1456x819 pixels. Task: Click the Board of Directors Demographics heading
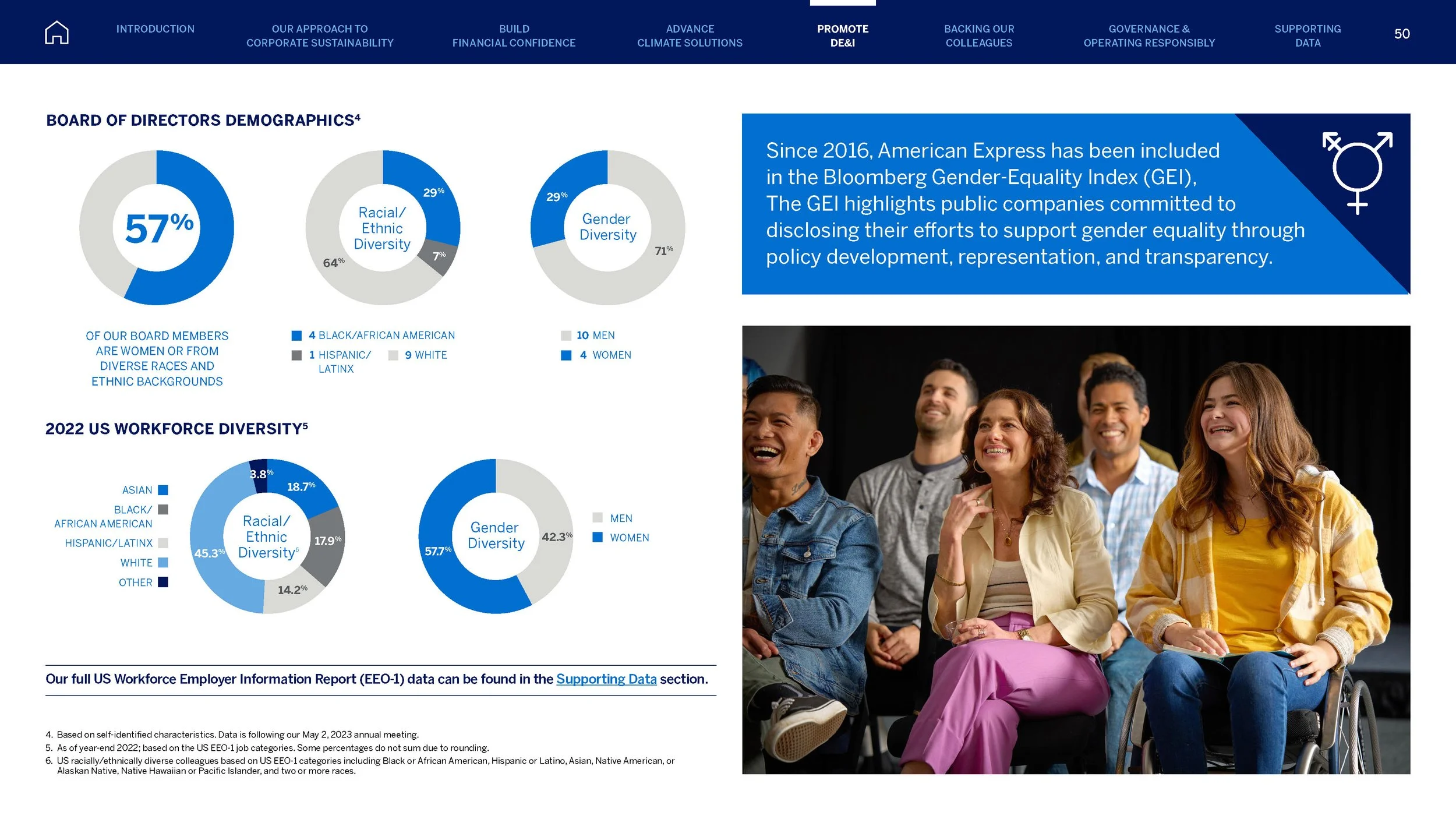203,120
